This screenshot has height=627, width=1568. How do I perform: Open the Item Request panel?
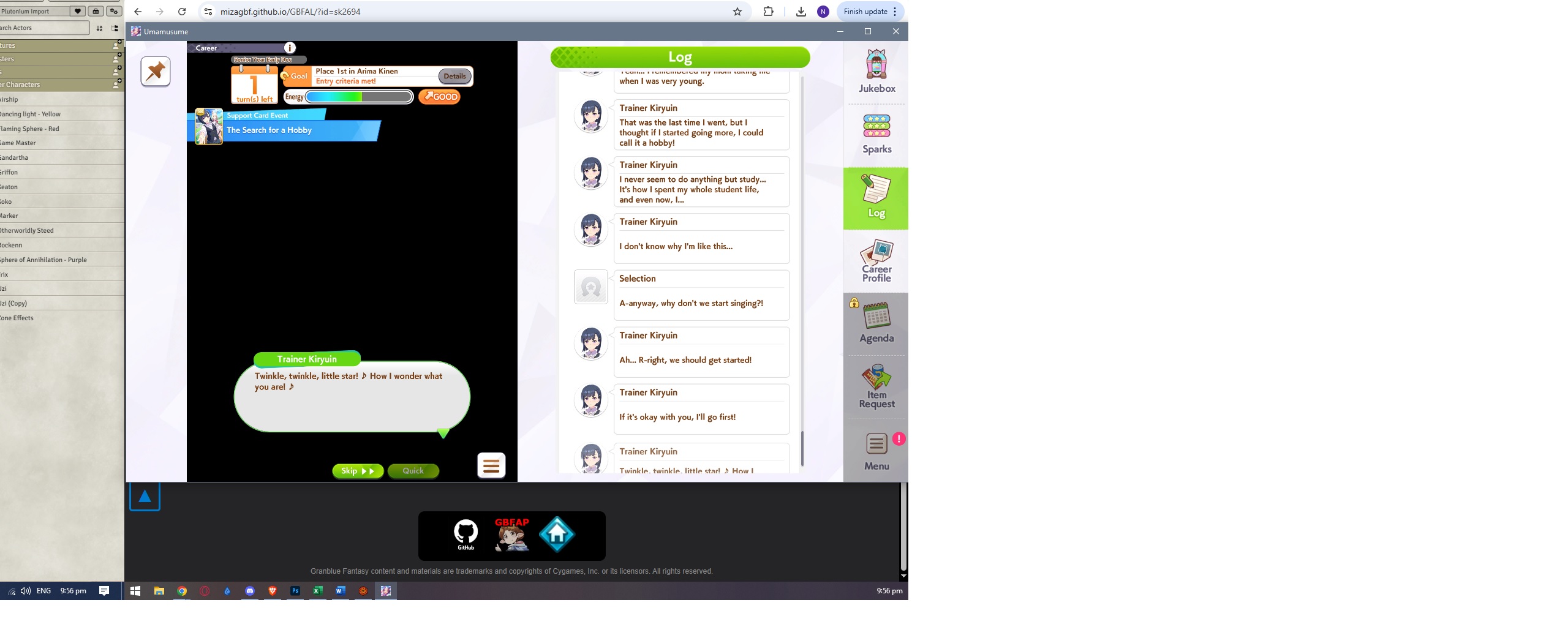pos(876,387)
